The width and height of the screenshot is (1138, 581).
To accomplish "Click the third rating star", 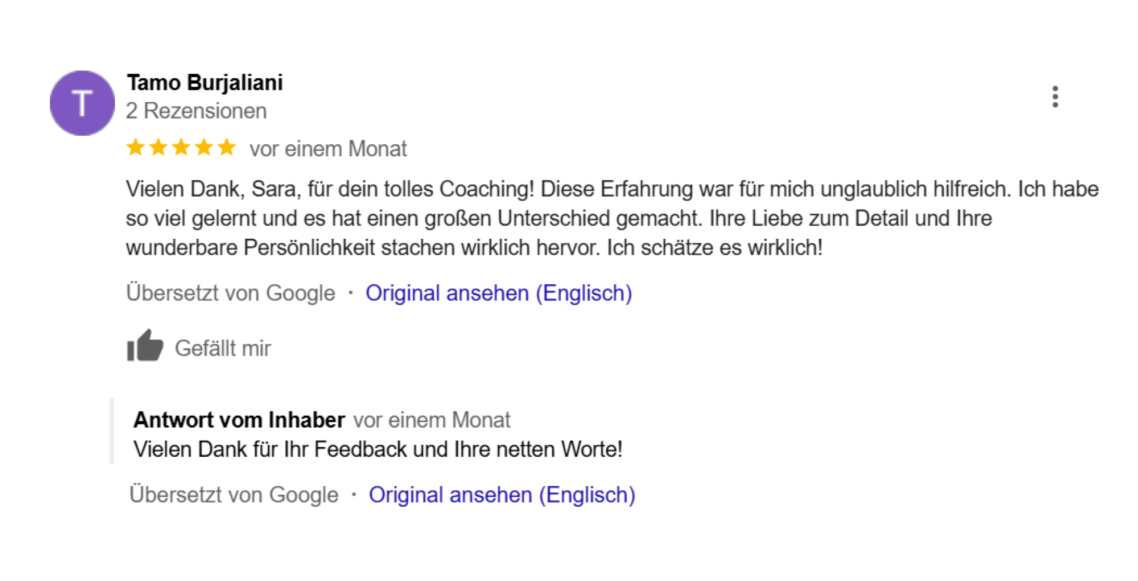I will click(181, 148).
